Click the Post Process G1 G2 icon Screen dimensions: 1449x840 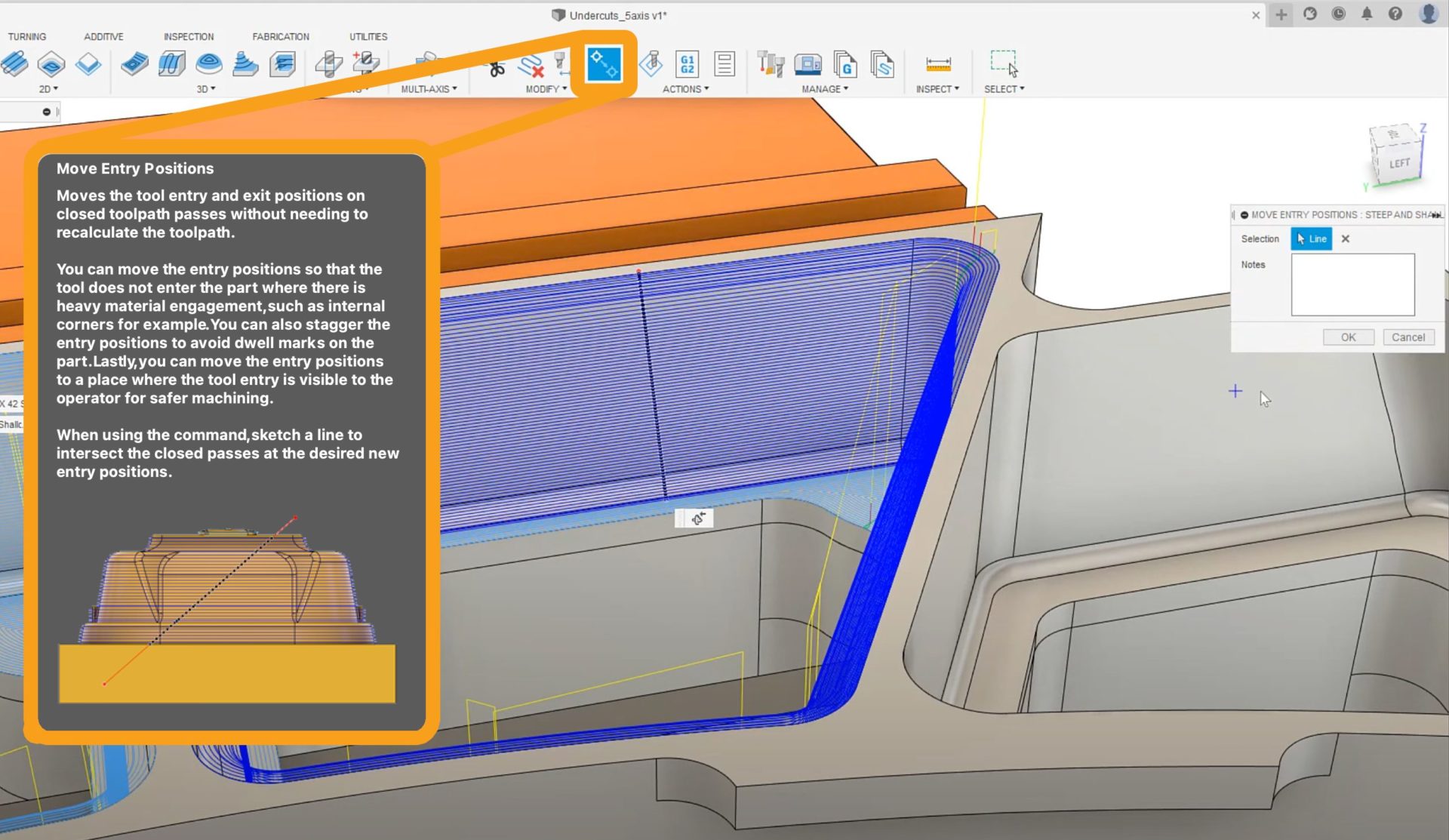click(687, 64)
